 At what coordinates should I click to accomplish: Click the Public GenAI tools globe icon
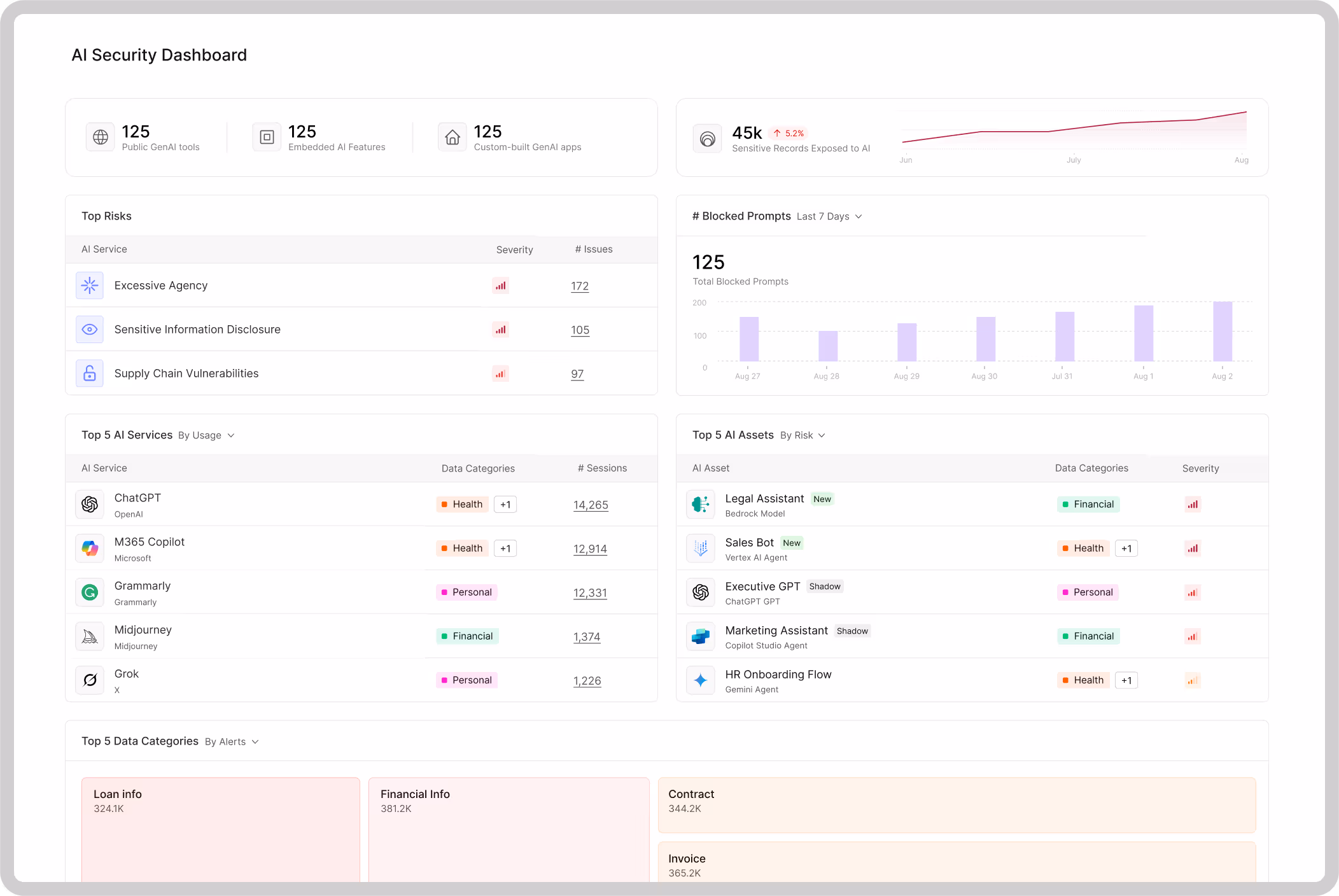101,137
